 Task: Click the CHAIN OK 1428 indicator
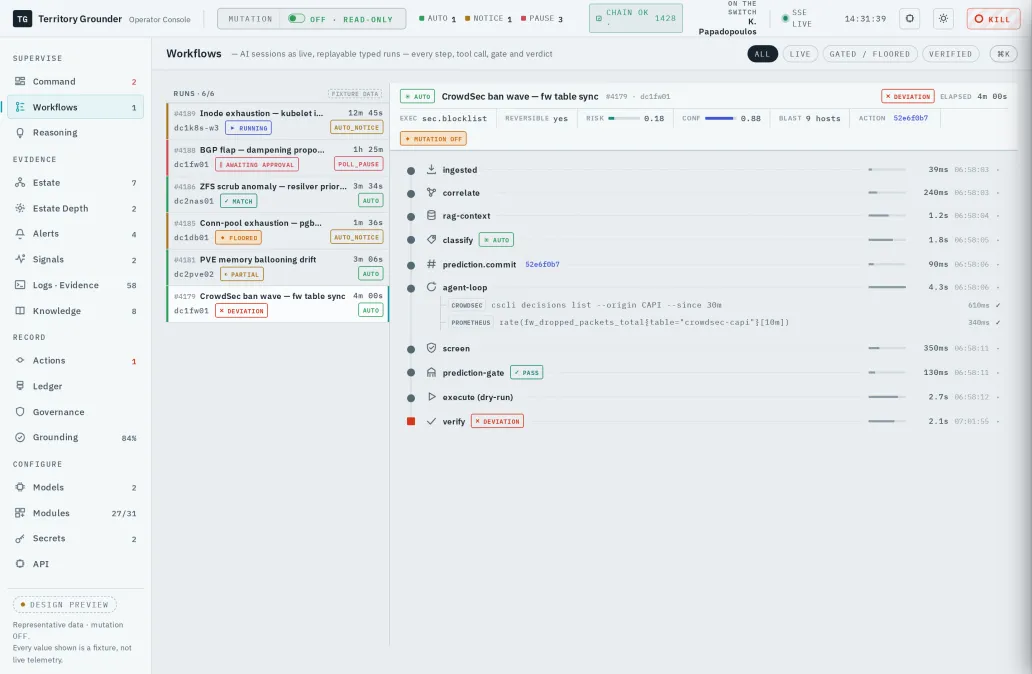point(636,18)
